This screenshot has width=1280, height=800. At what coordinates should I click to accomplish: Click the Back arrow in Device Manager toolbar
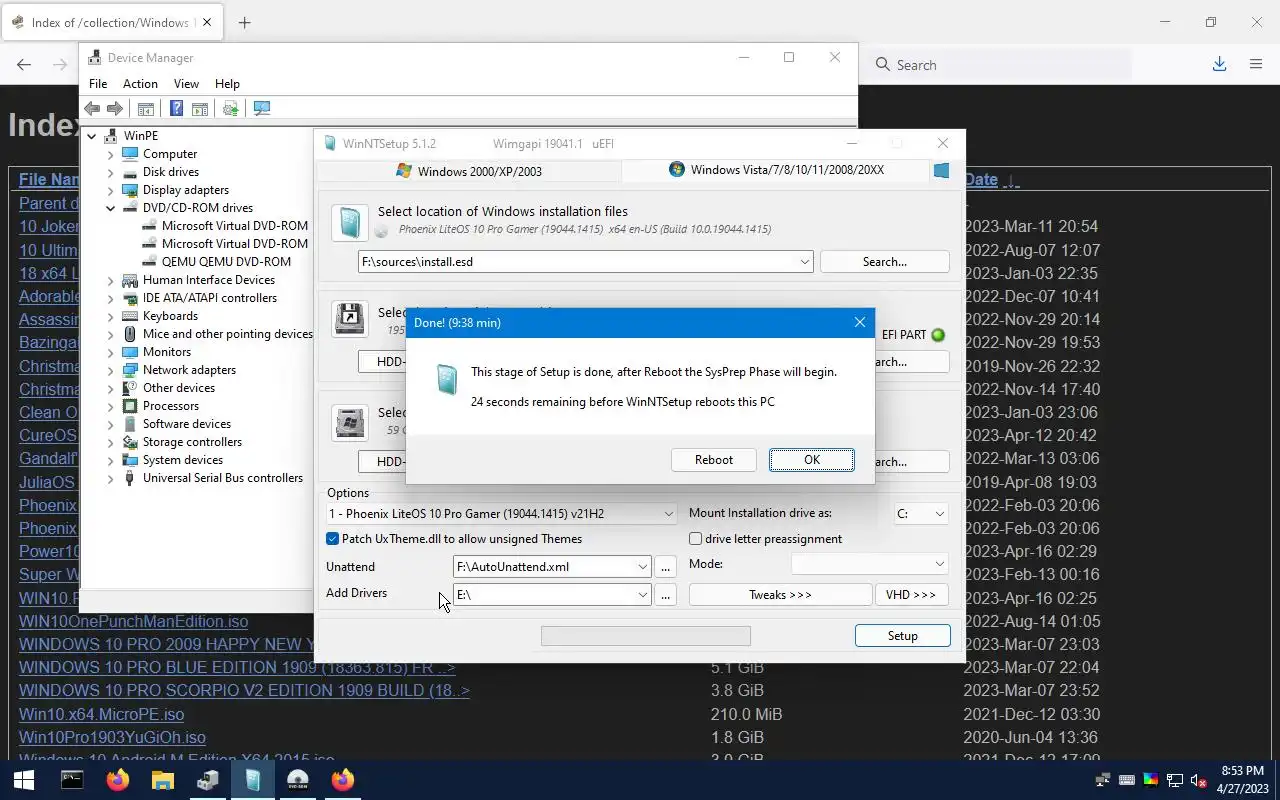point(92,108)
